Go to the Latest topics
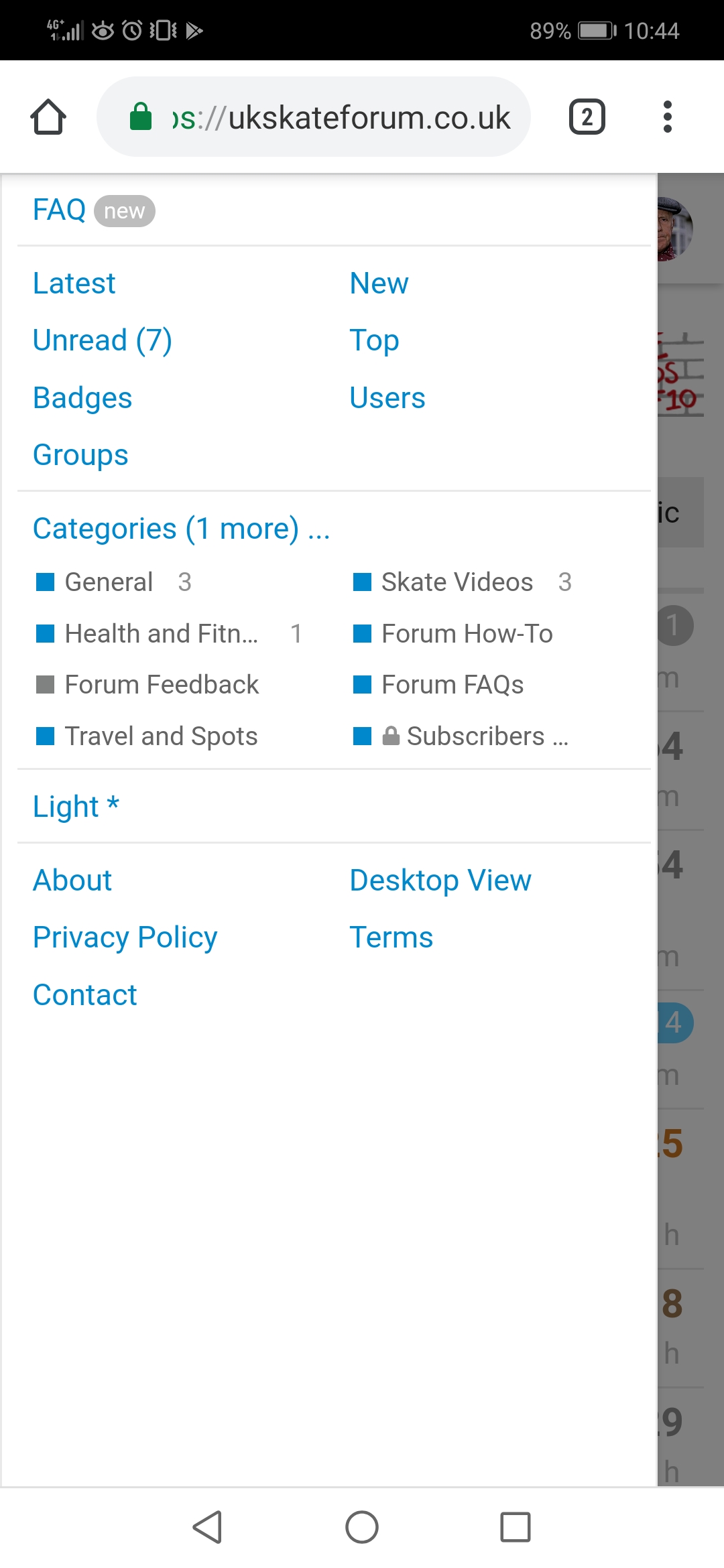This screenshot has width=724, height=1568. tap(74, 283)
